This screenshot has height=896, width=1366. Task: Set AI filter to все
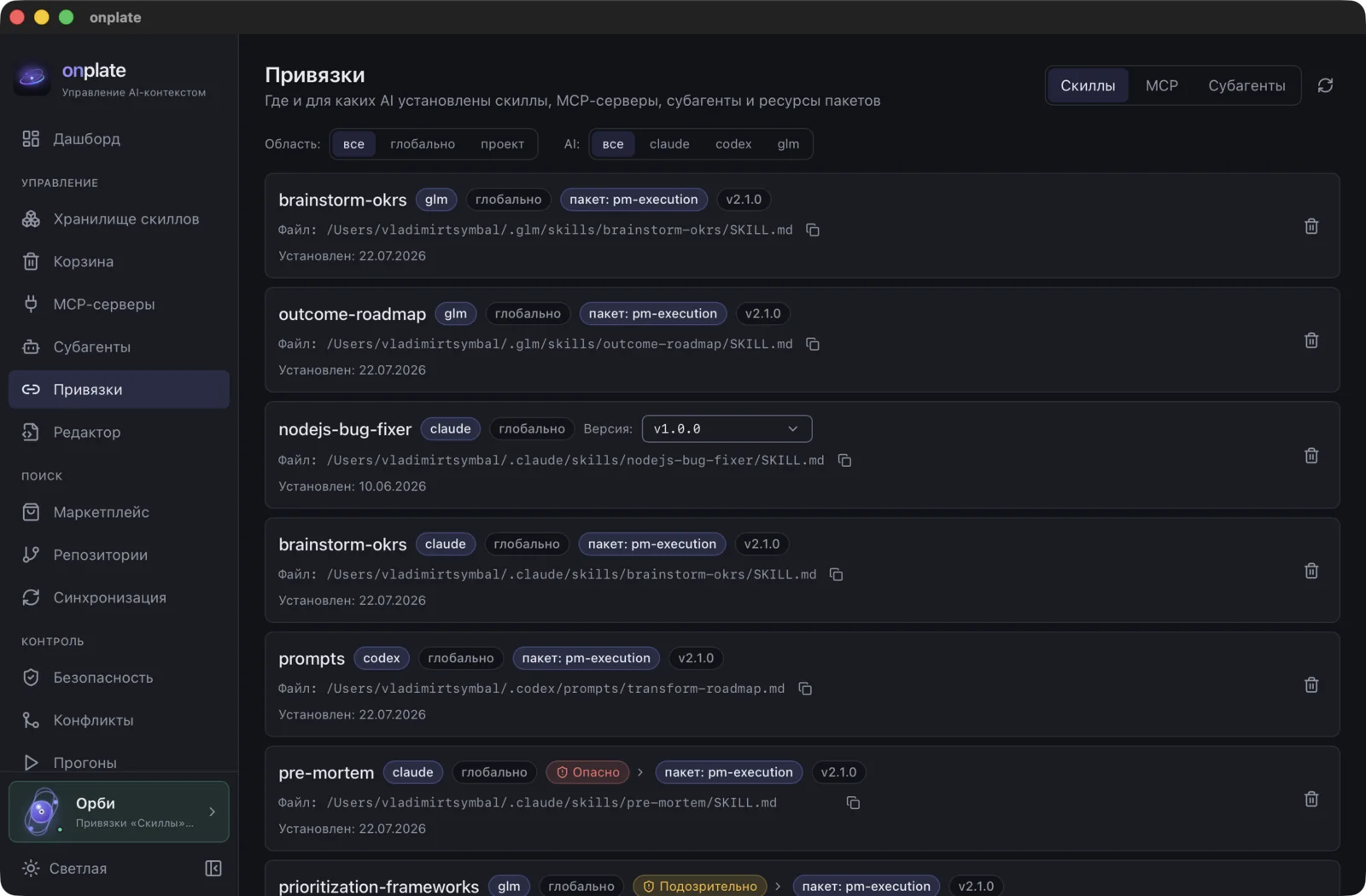coord(613,144)
